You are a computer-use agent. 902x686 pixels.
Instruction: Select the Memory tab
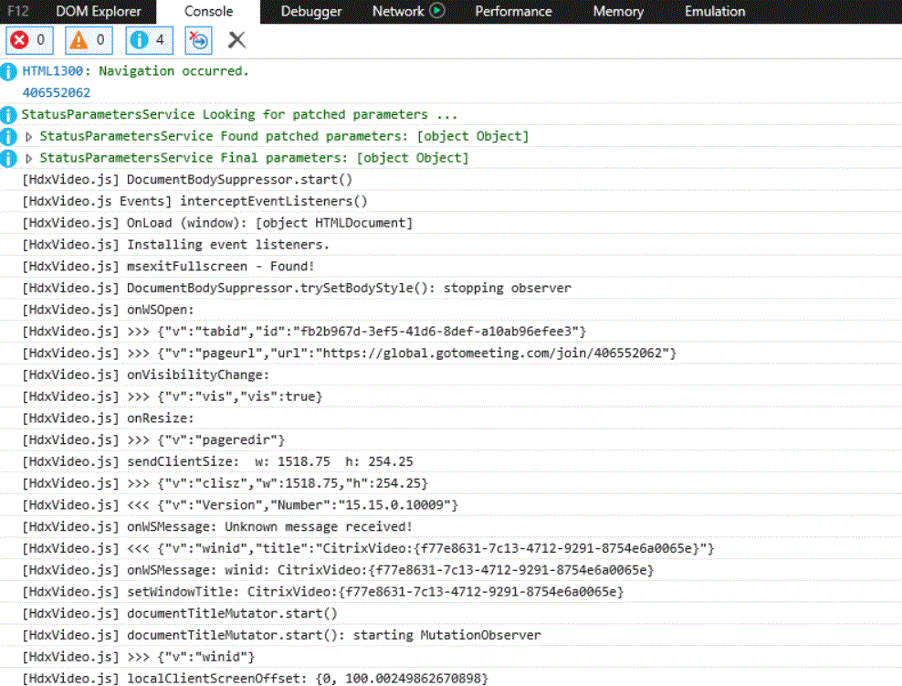click(618, 12)
